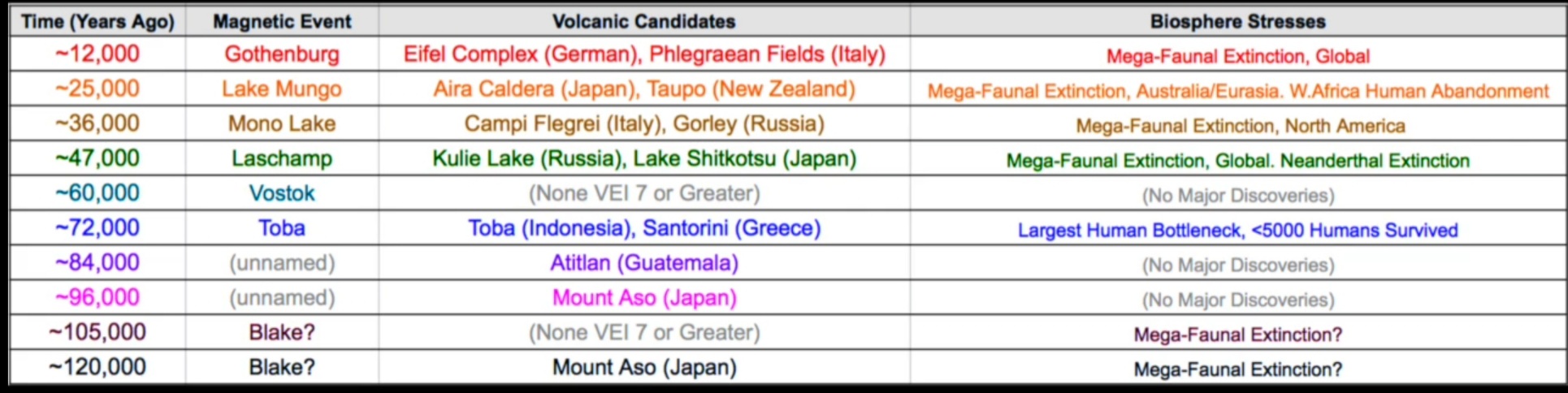Click Largest Human Bottleneck cell
Screen dimensions: 1568x393
click(x=1237, y=230)
